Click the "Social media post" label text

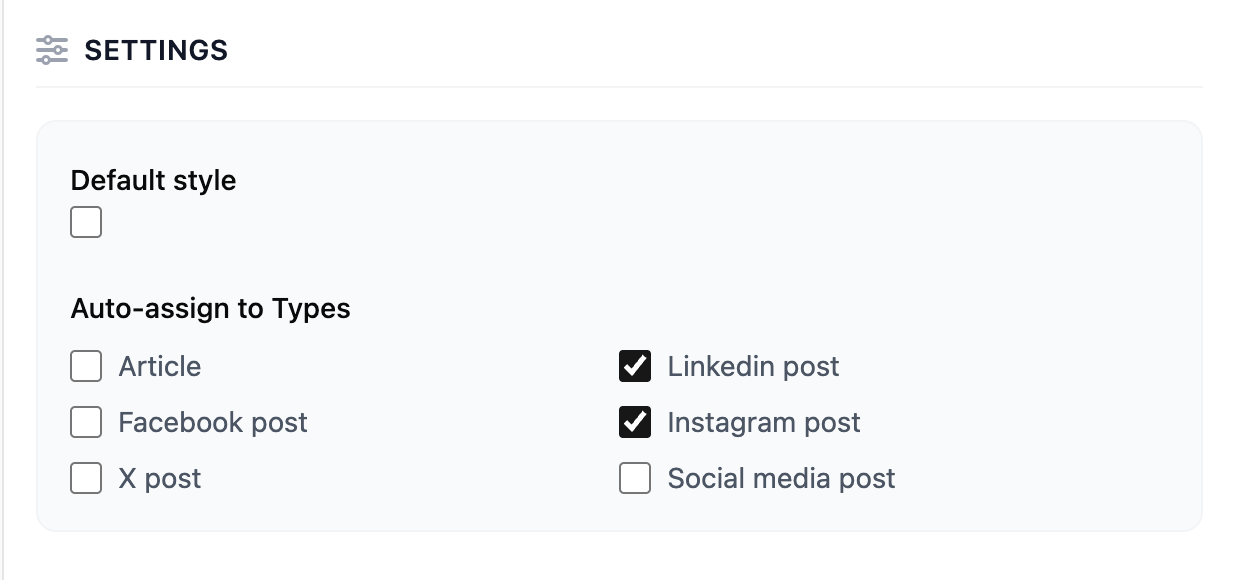coord(781,479)
